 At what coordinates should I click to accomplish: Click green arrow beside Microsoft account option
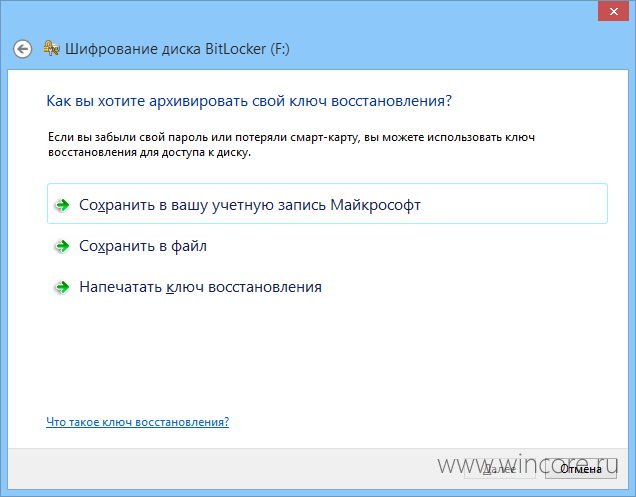[x=62, y=205]
